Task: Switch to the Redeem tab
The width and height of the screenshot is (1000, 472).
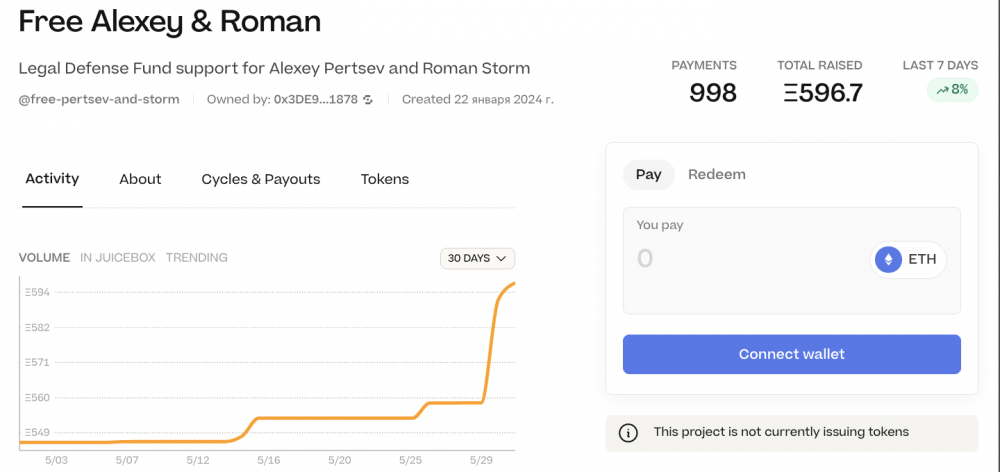Action: coord(716,175)
